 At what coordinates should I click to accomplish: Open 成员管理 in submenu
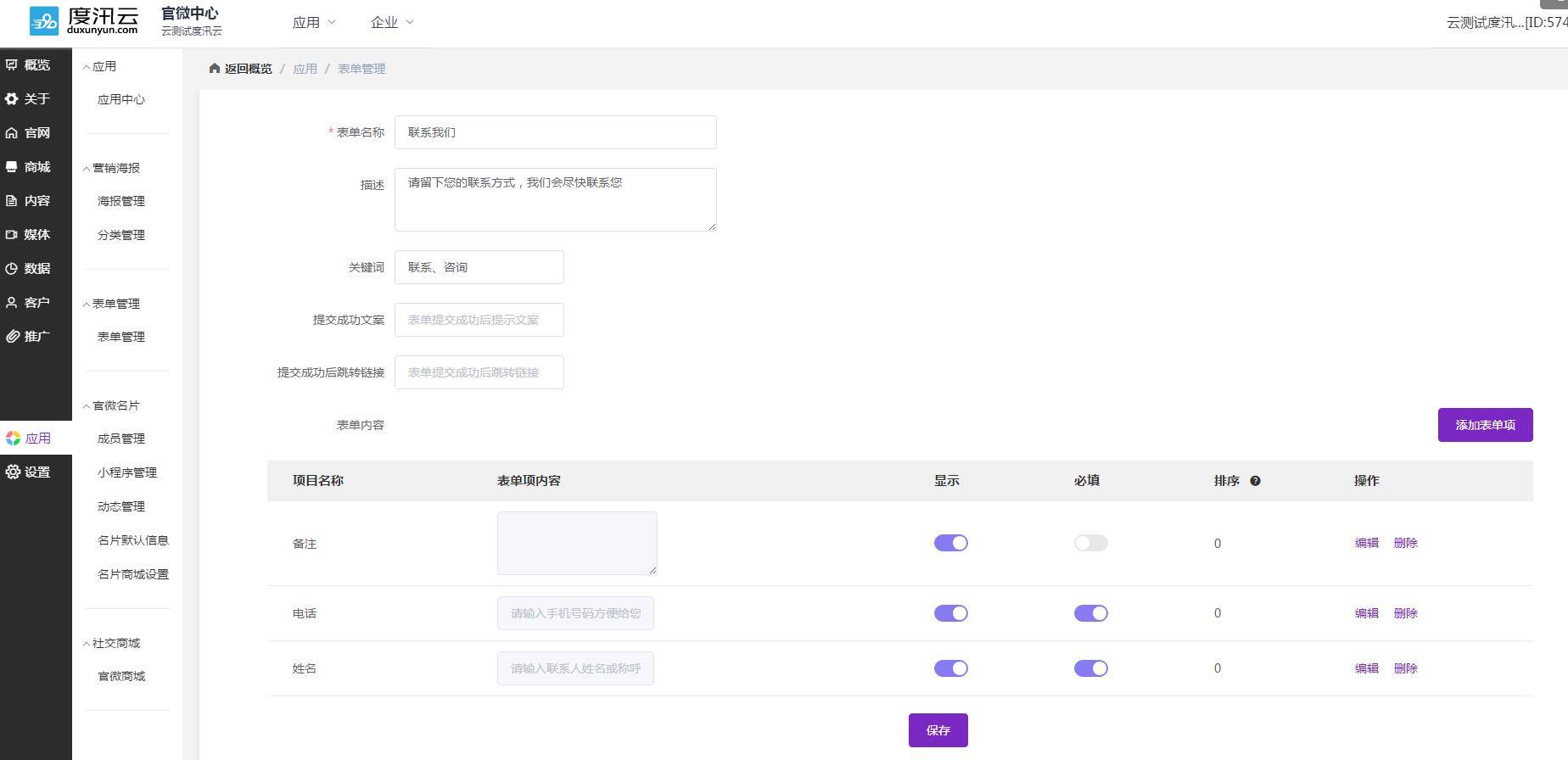[121, 439]
